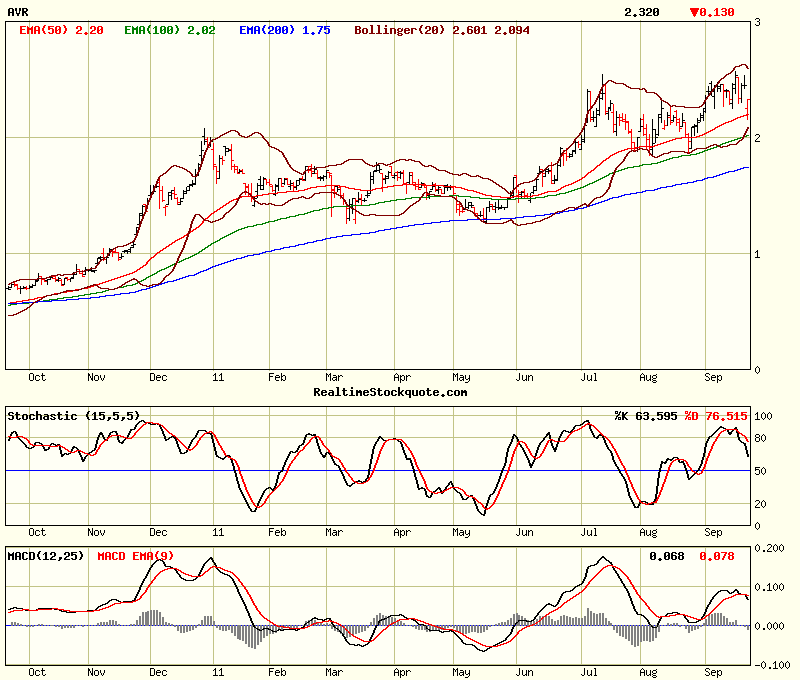Click the May label on the Stochastic axis
The height and width of the screenshot is (680, 800).
click(461, 533)
